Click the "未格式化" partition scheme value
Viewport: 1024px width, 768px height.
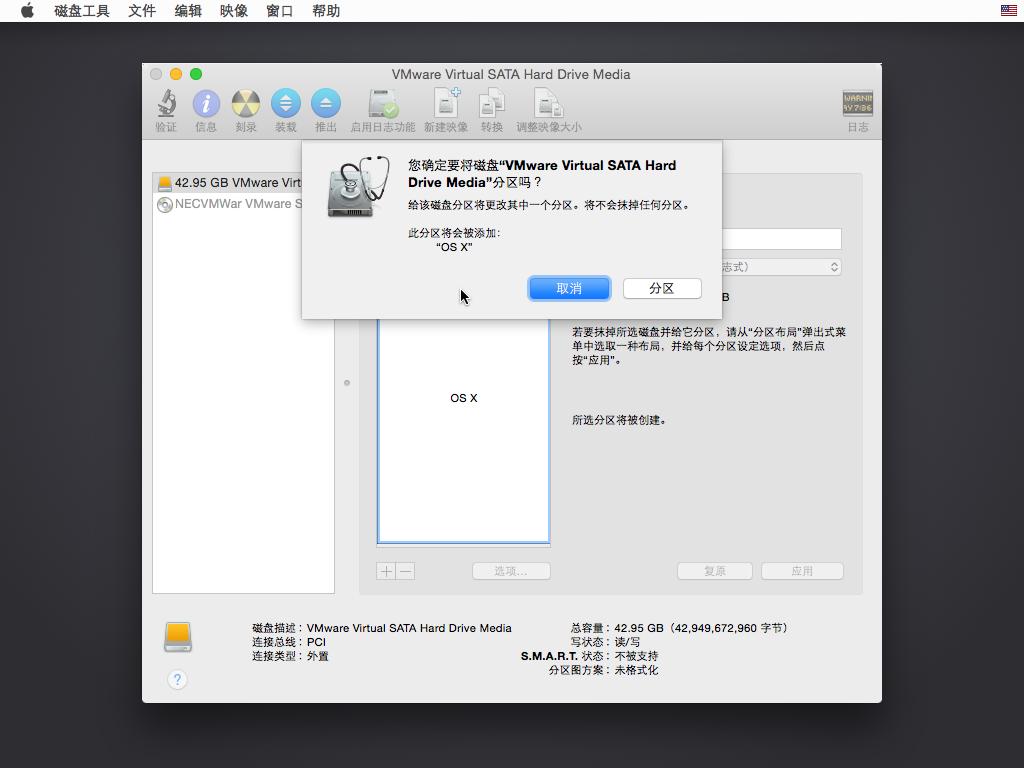point(636,670)
